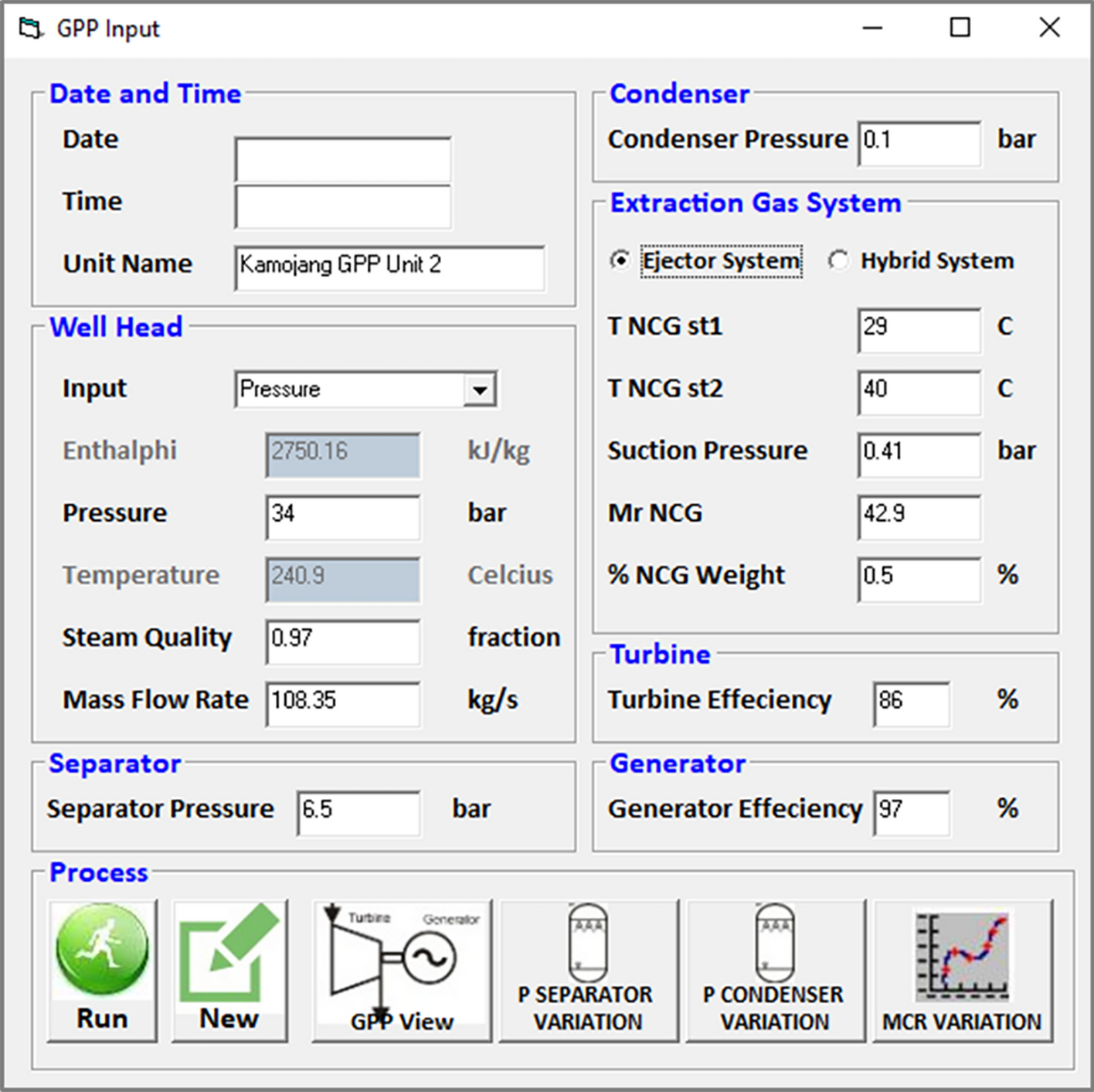
Task: Click the Unit Name field with Kamojang GPP Unit 2
Action: (x=390, y=268)
